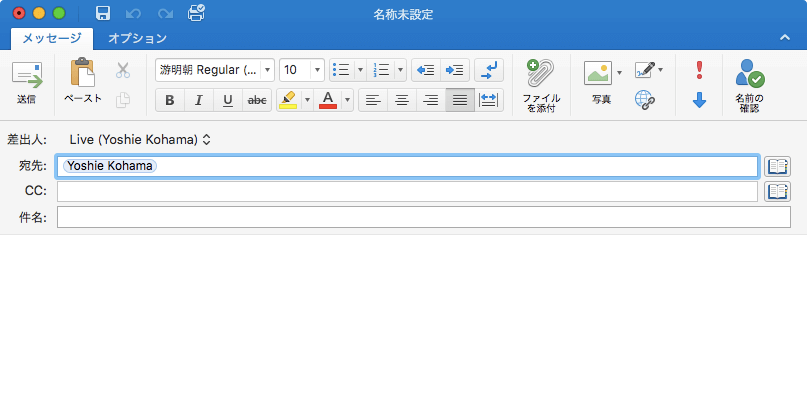Insert a hyperlink with globe icon
The width and height of the screenshot is (807, 400).
click(x=644, y=99)
